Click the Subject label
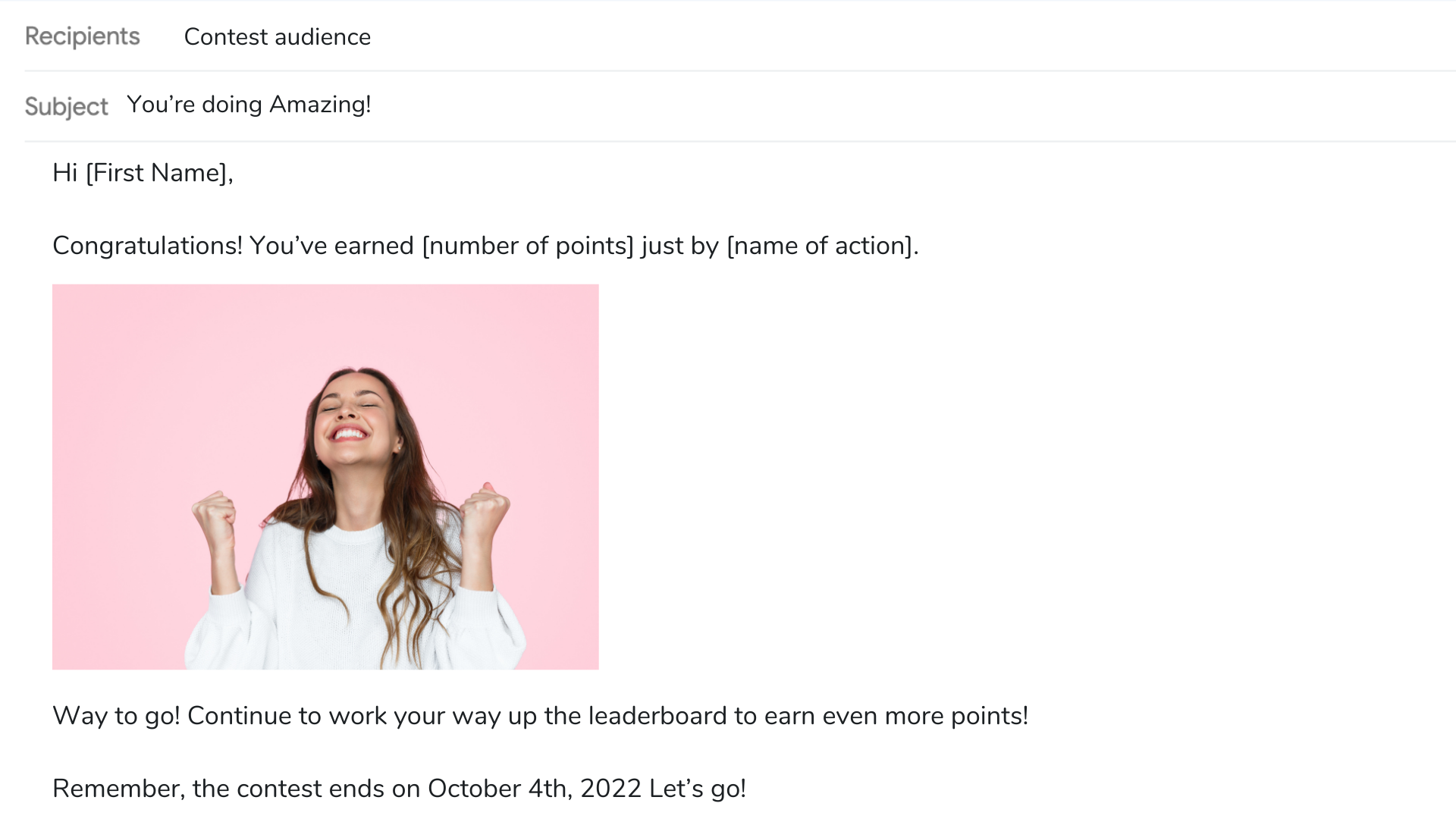The height and width of the screenshot is (819, 1456). pyautogui.click(x=66, y=106)
